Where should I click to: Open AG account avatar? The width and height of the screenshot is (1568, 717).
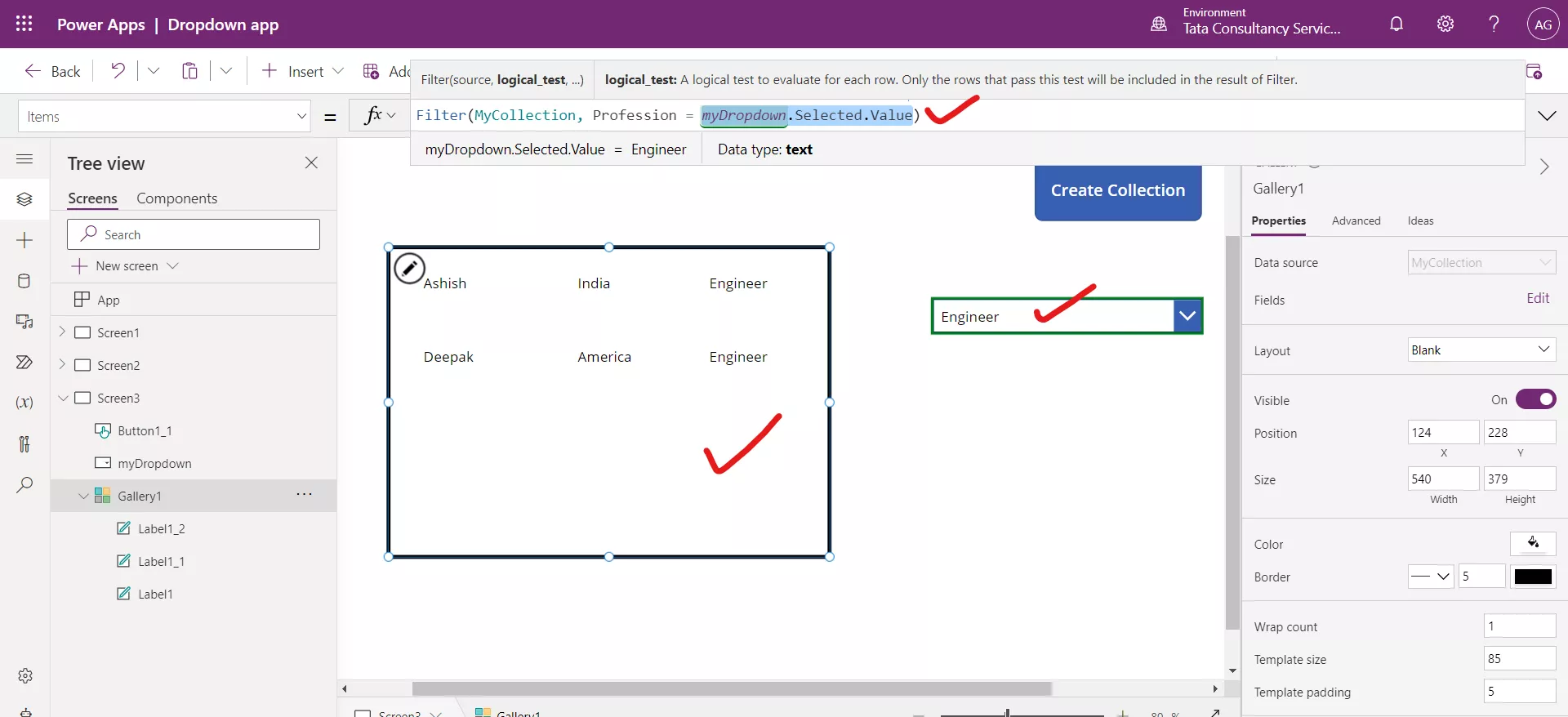(x=1543, y=24)
